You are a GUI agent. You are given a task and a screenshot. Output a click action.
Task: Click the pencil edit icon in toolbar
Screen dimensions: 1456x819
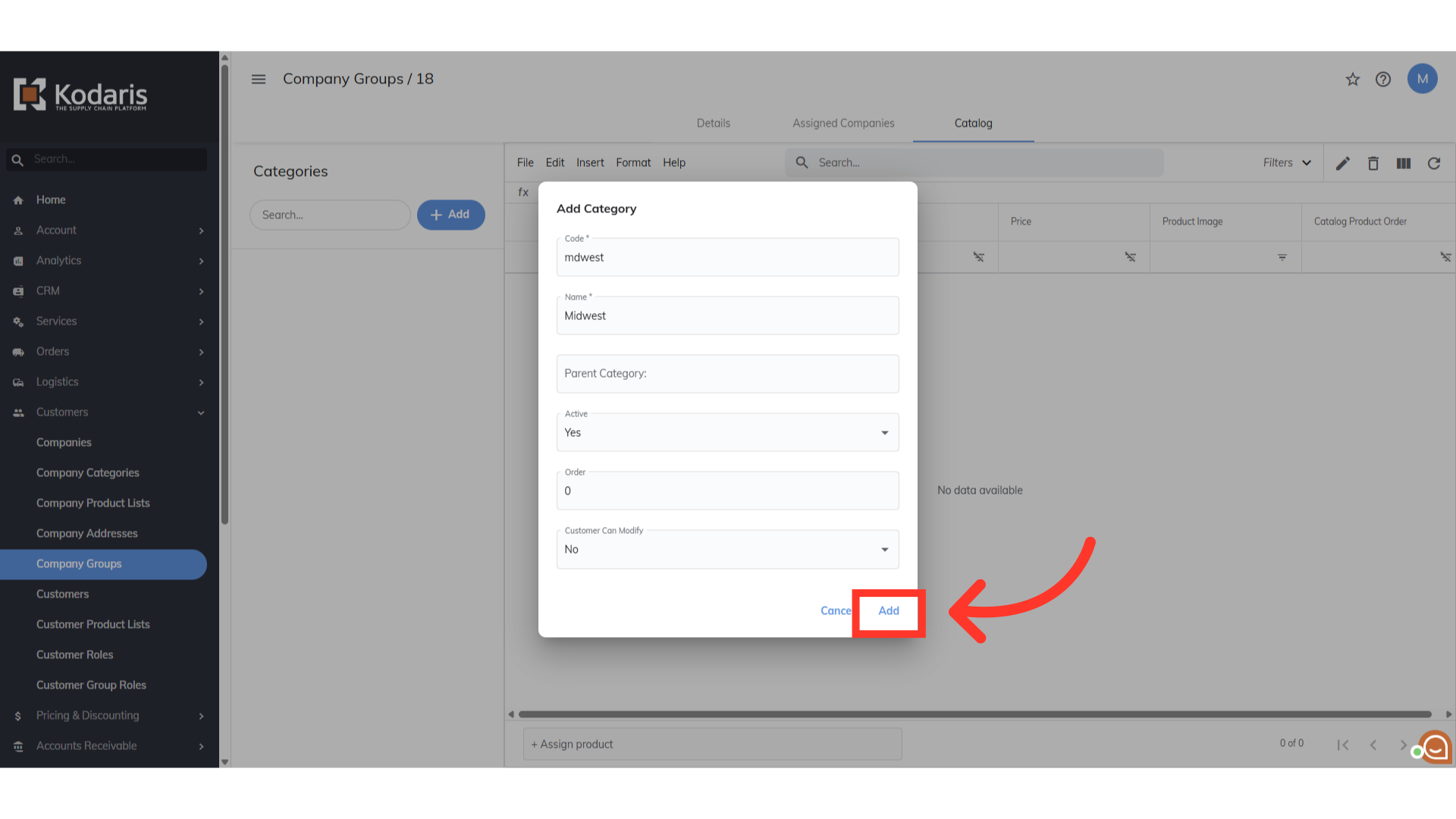(x=1343, y=163)
